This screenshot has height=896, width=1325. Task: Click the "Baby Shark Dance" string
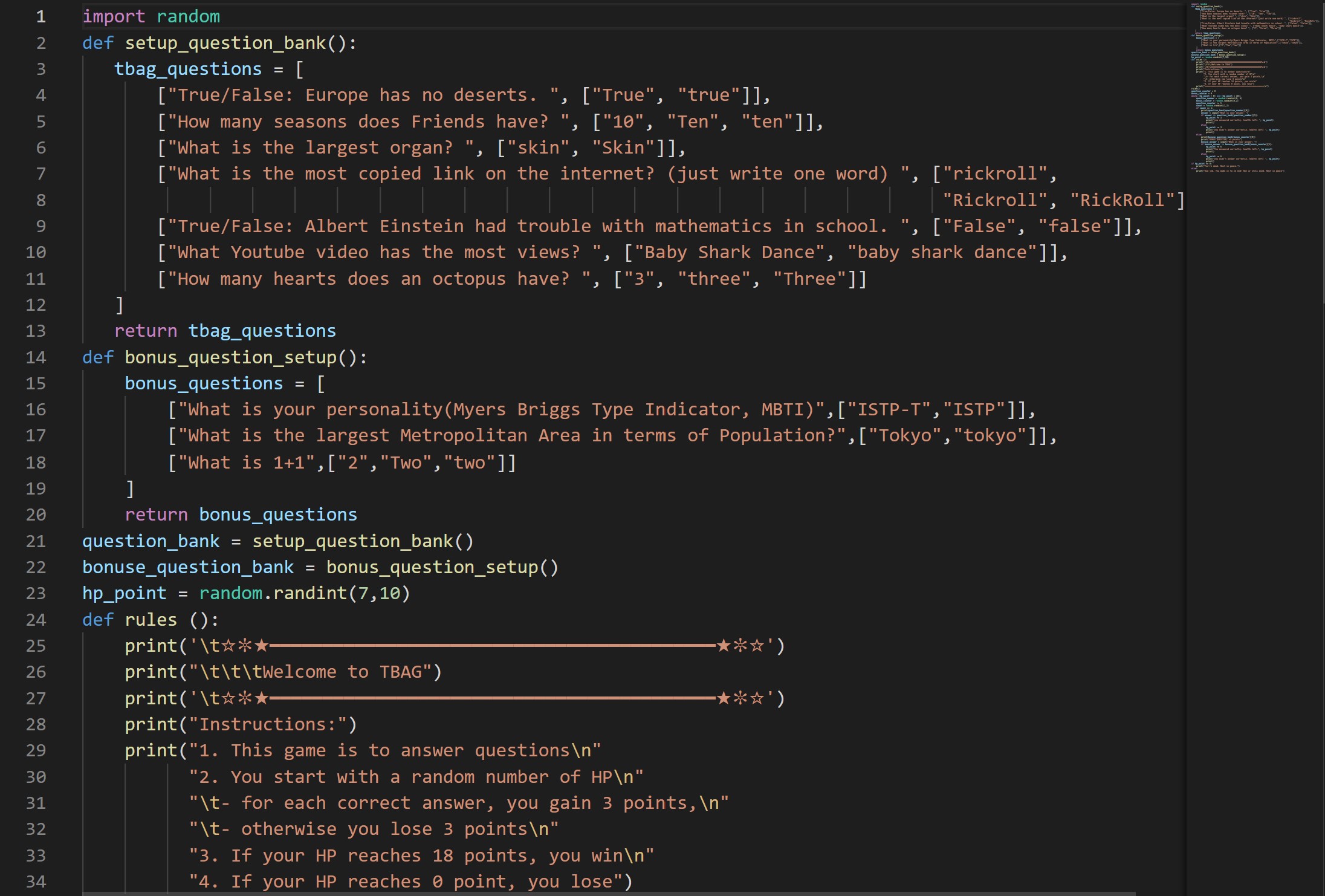[x=729, y=252]
